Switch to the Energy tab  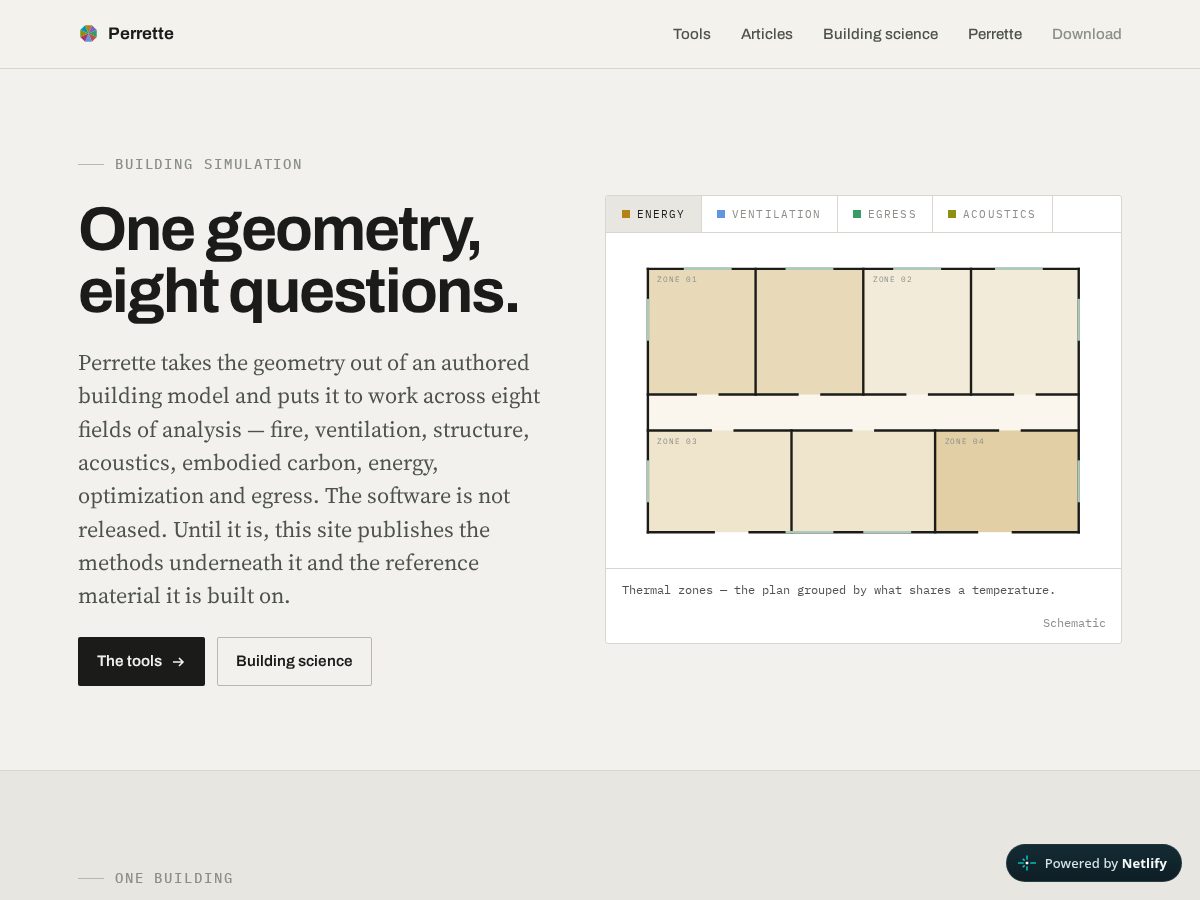pyautogui.click(x=654, y=214)
